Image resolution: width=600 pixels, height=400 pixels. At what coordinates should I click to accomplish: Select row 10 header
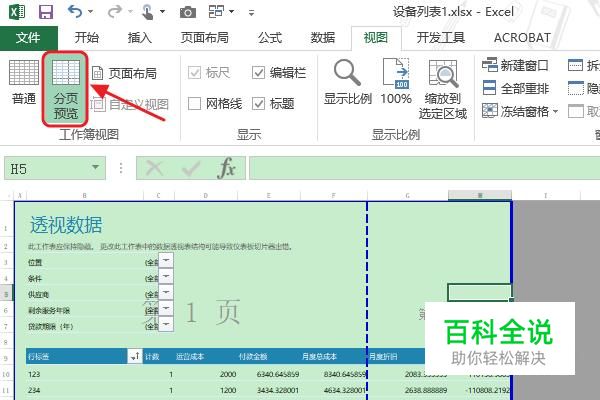(7, 374)
